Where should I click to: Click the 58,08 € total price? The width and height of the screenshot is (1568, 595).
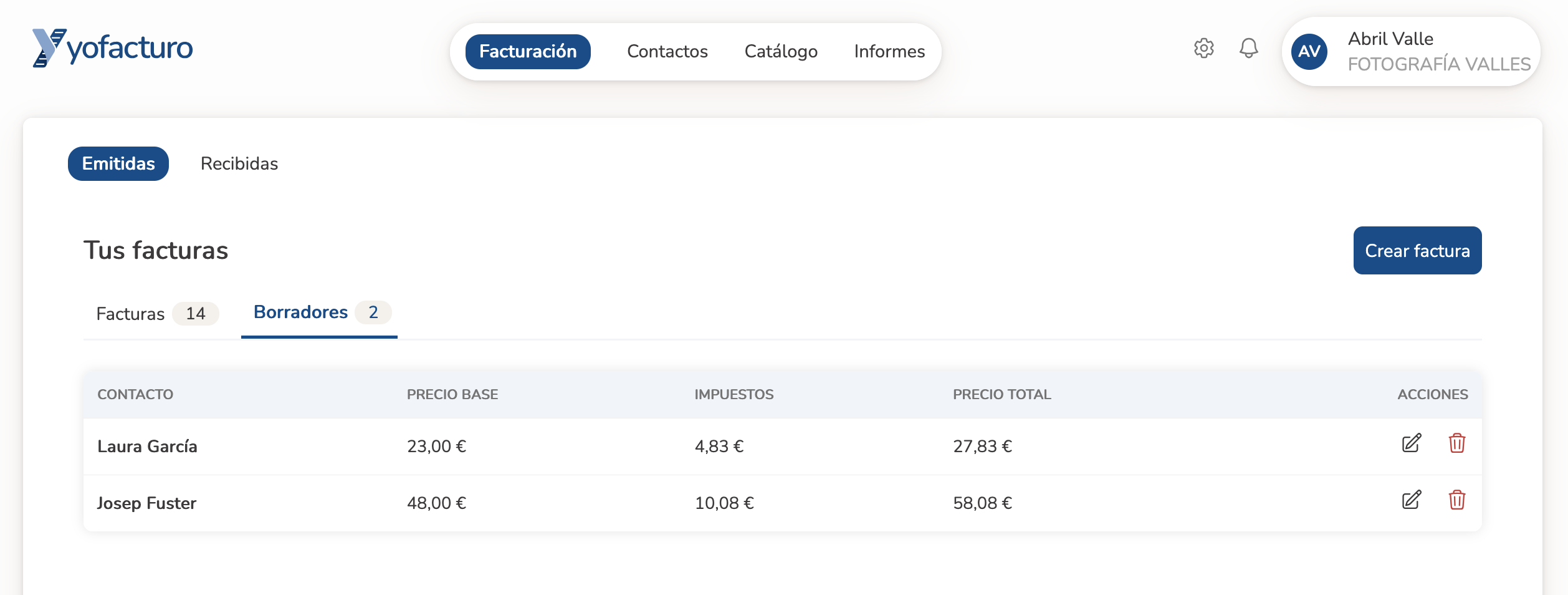[982, 503]
